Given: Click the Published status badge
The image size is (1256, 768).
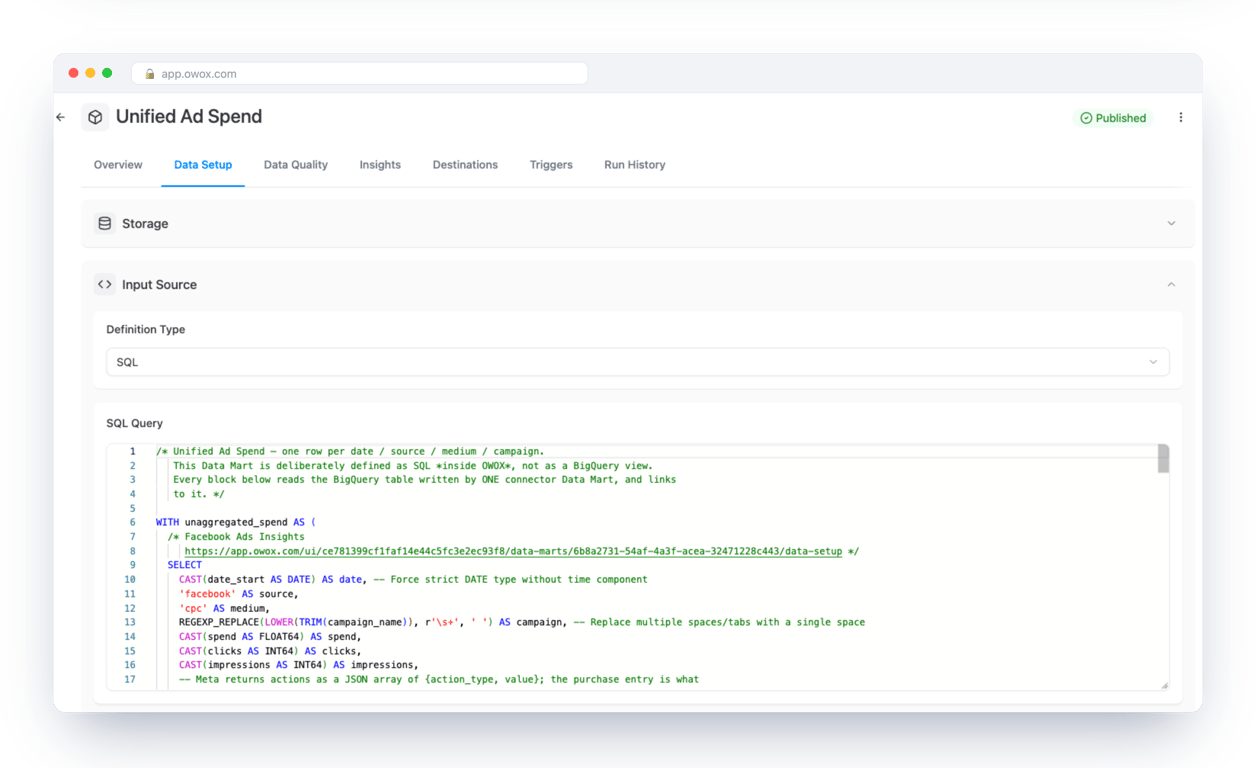Looking at the screenshot, I should (1113, 118).
